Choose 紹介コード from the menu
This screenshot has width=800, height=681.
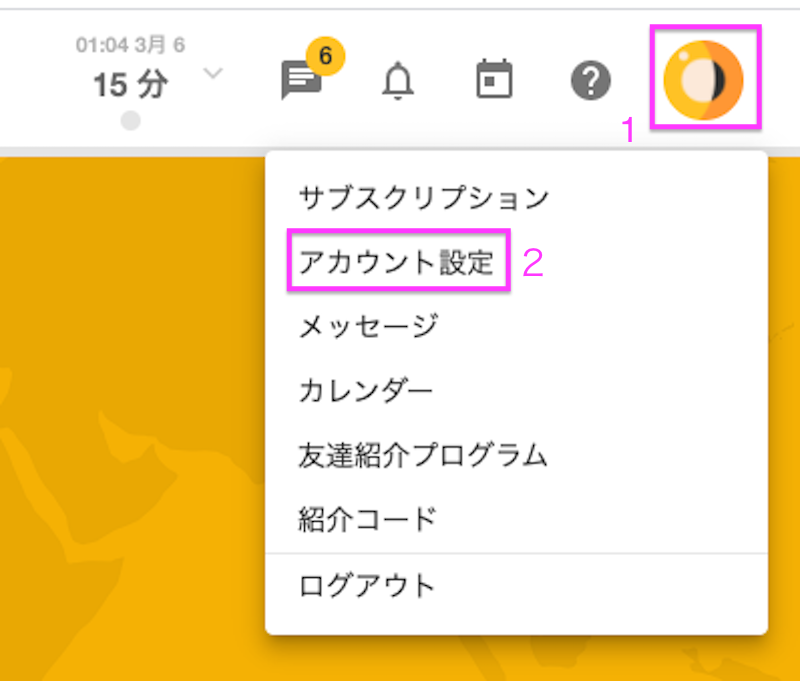(368, 519)
